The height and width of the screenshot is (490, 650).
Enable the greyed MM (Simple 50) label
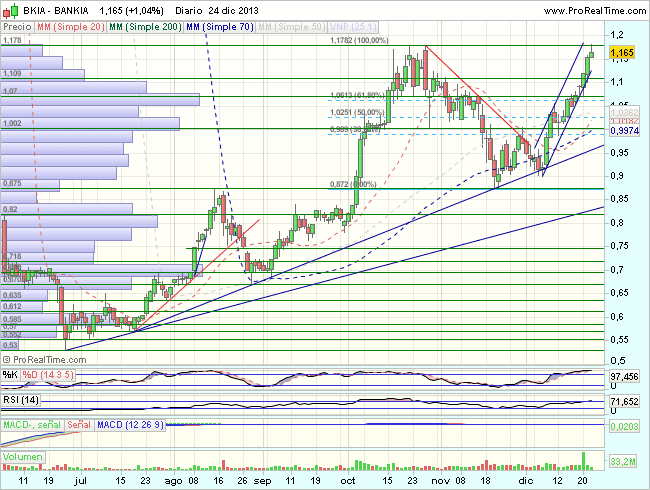click(x=291, y=27)
